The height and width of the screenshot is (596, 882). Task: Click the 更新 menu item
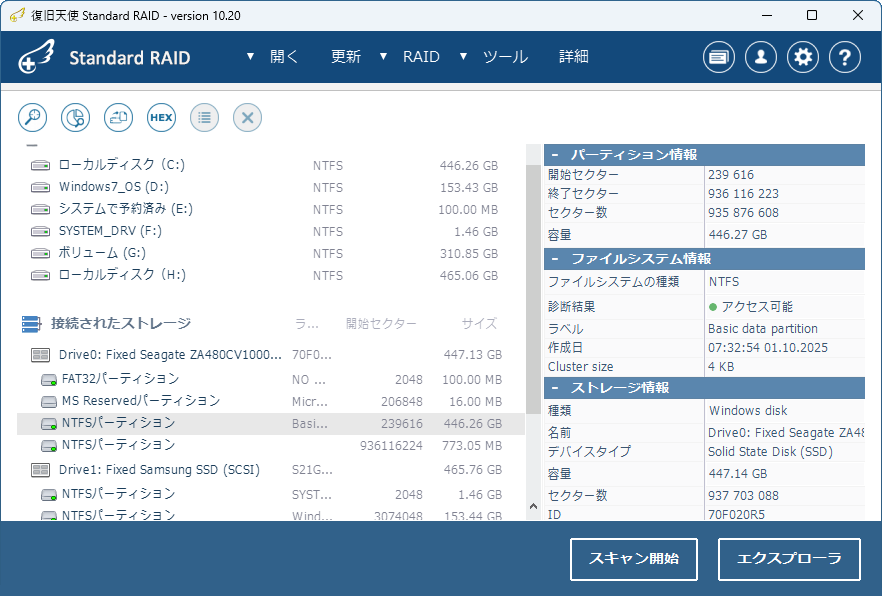click(345, 56)
